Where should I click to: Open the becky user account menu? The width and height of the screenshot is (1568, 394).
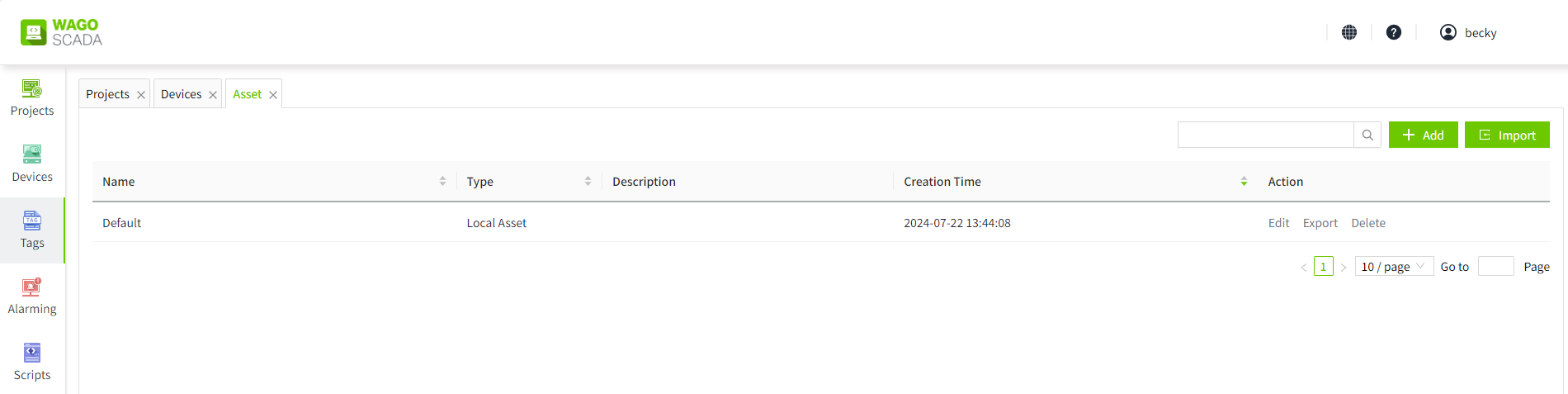(x=1468, y=32)
